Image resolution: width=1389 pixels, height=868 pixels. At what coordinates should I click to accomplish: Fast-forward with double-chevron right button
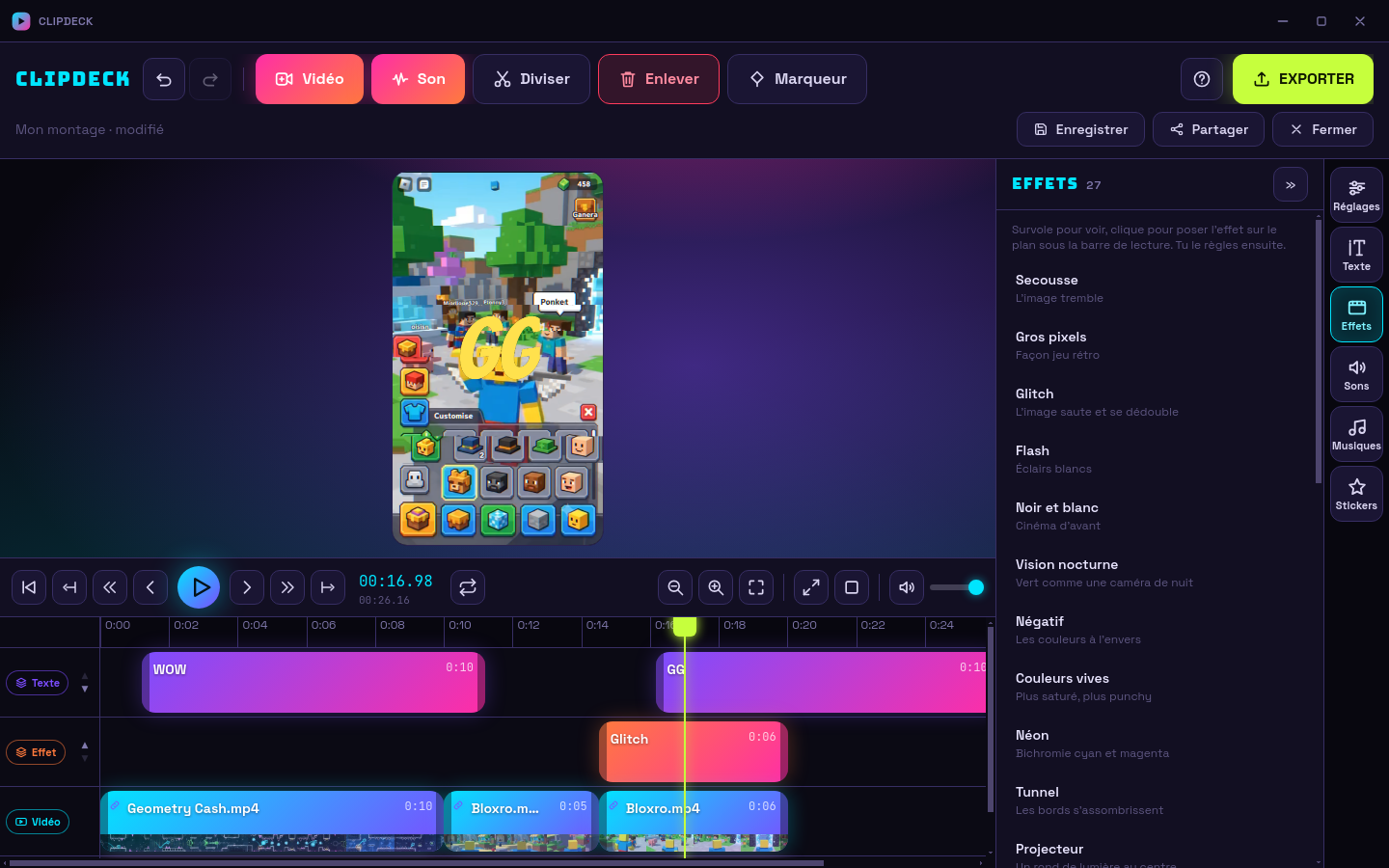[x=287, y=587]
